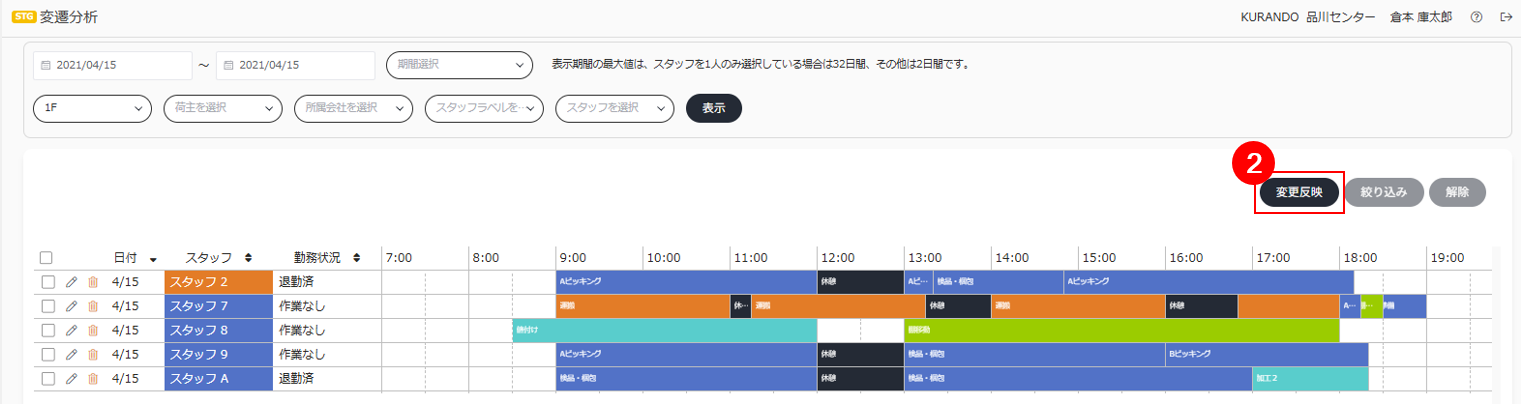Screen dimensions: 1521x404
Task: Select スタッフ 2's 休憩 block at 12:00
Action: coord(861,282)
